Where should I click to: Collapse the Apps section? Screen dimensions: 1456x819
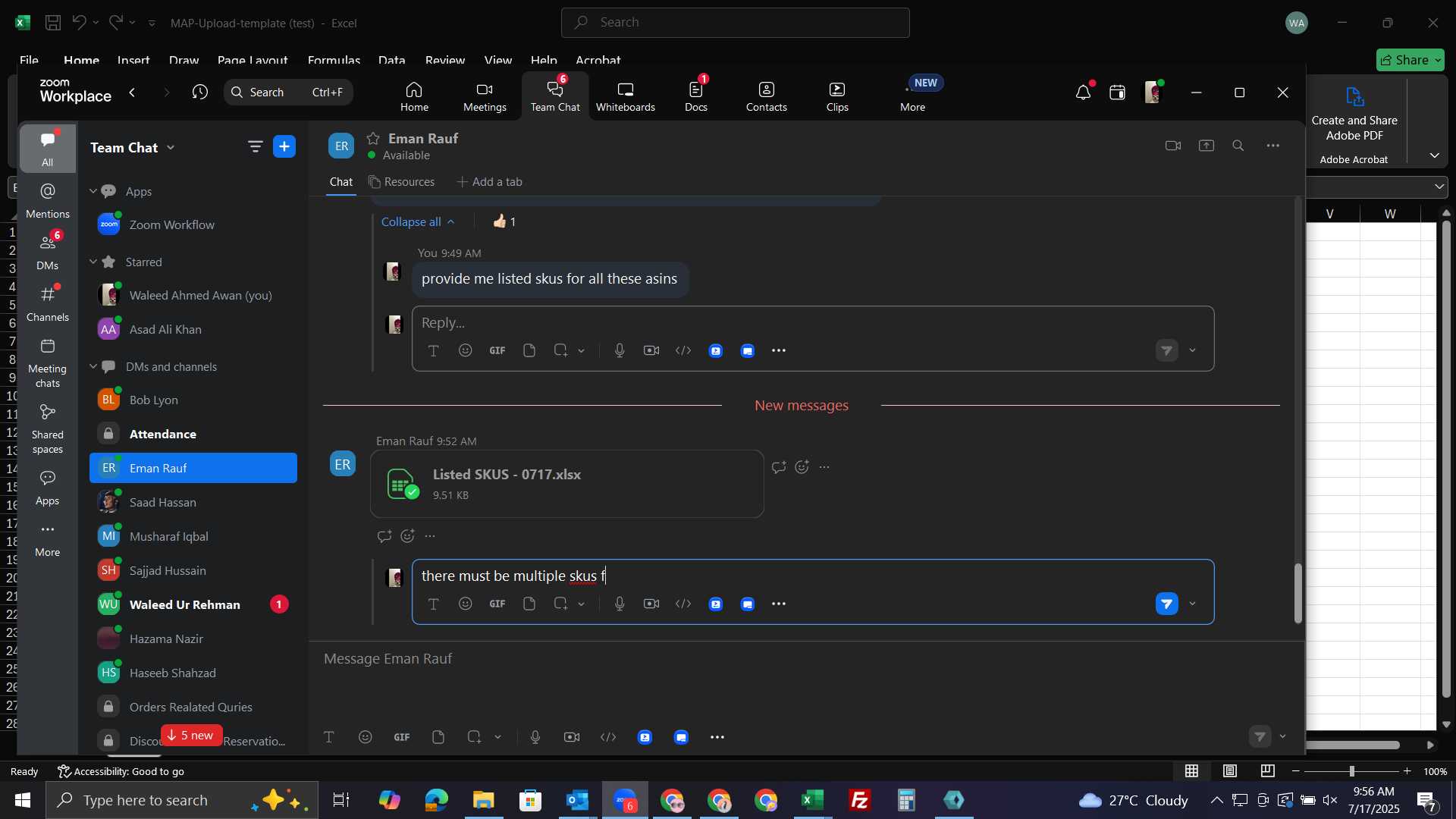(93, 191)
